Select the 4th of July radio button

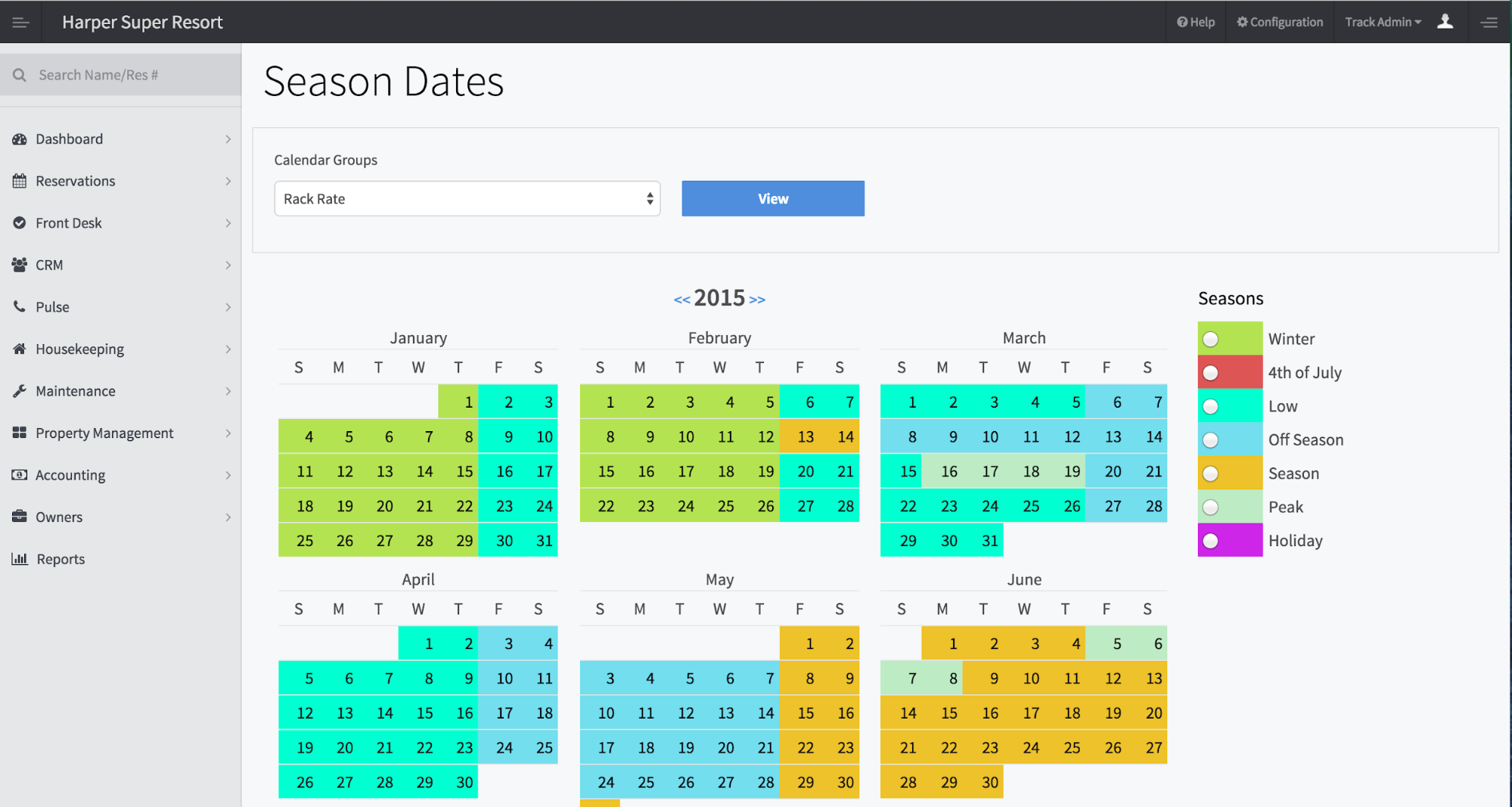tap(1210, 373)
